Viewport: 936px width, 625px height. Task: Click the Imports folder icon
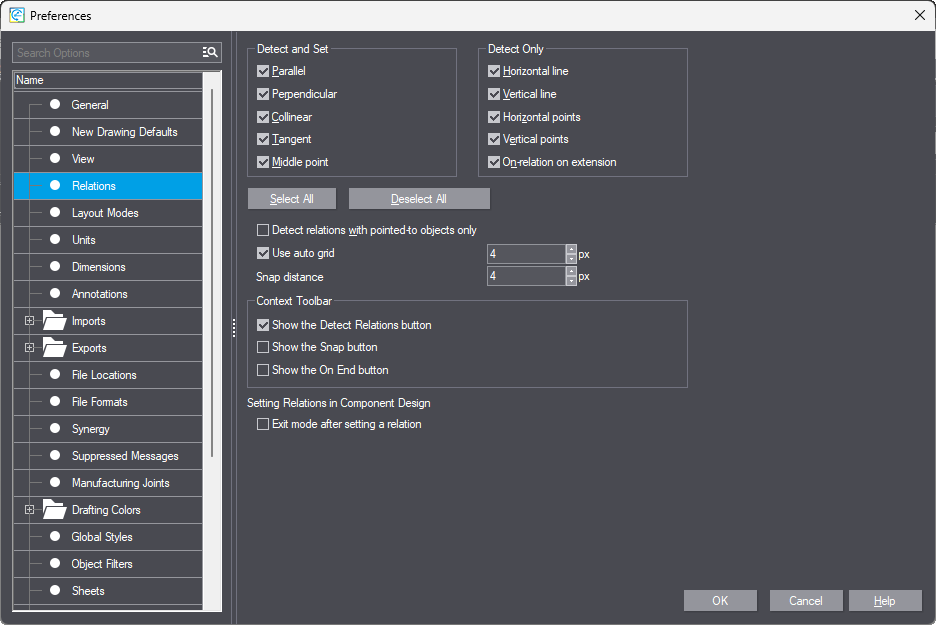point(54,321)
